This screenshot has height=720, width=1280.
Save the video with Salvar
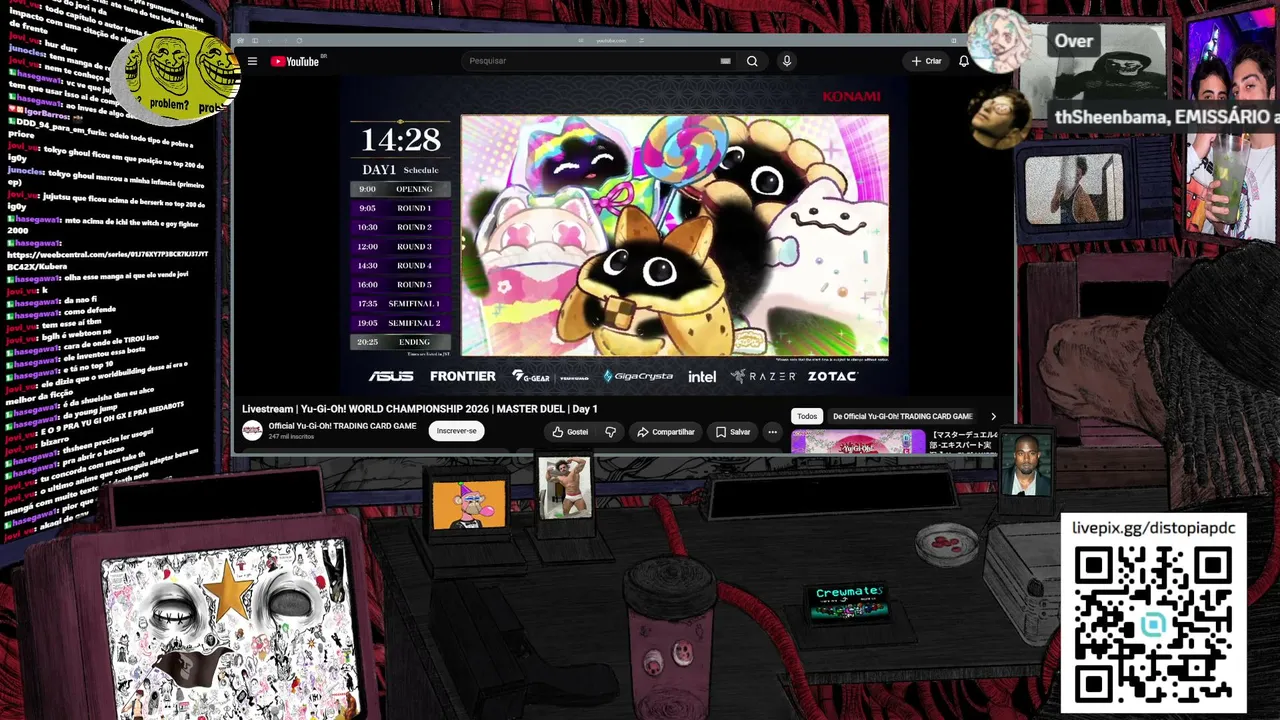click(733, 432)
